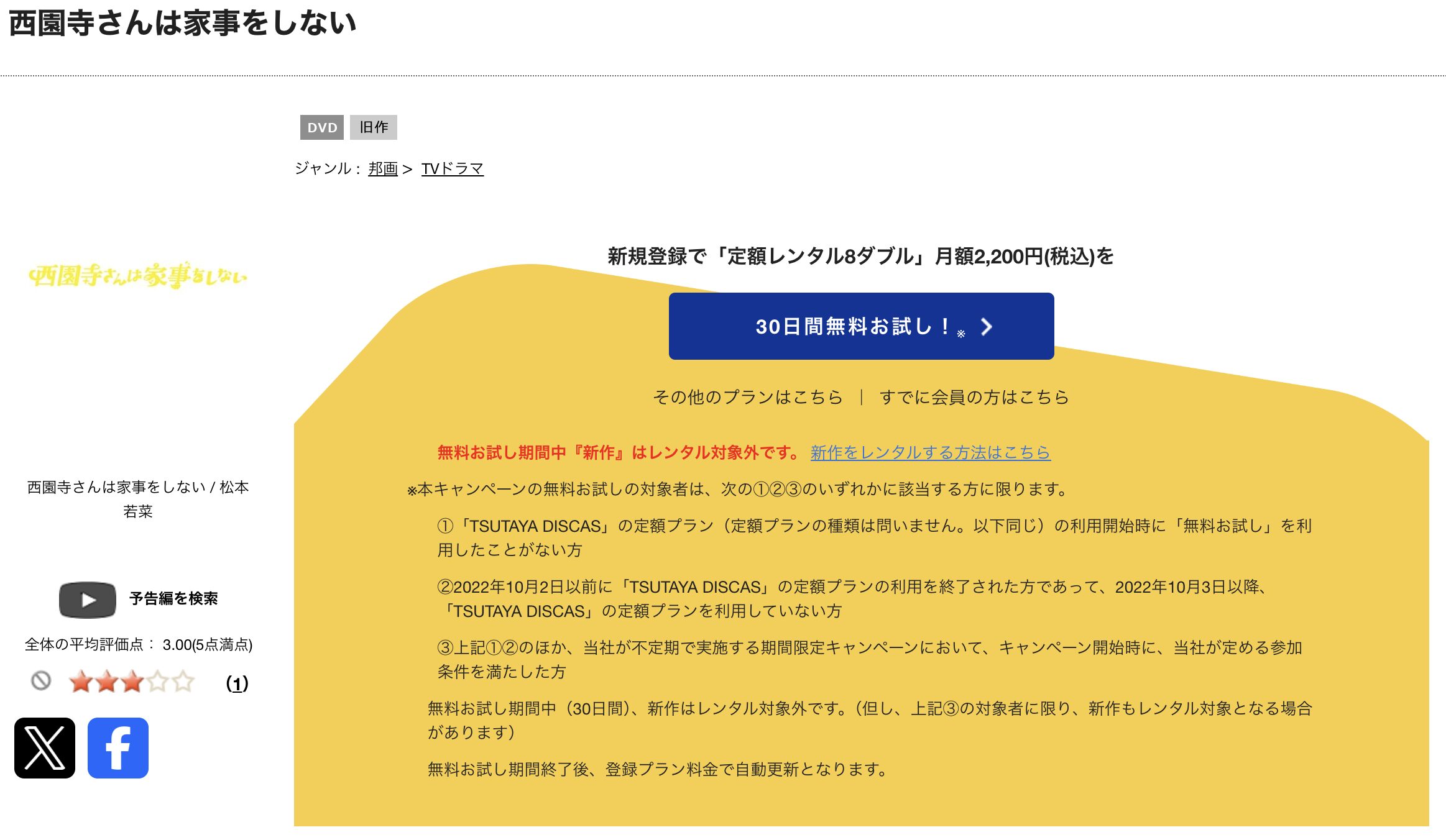Open the TVドラマ genre category
Viewport: 1446px width, 840px height.
[452, 168]
